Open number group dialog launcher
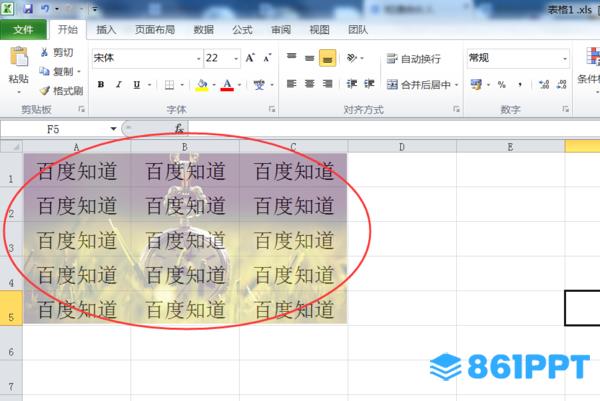The image size is (600, 401). click(x=565, y=109)
